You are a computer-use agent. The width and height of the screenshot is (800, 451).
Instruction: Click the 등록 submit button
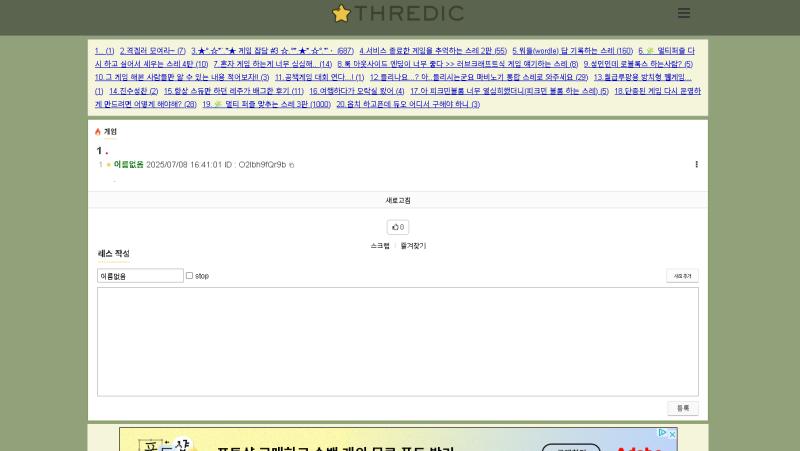[683, 408]
